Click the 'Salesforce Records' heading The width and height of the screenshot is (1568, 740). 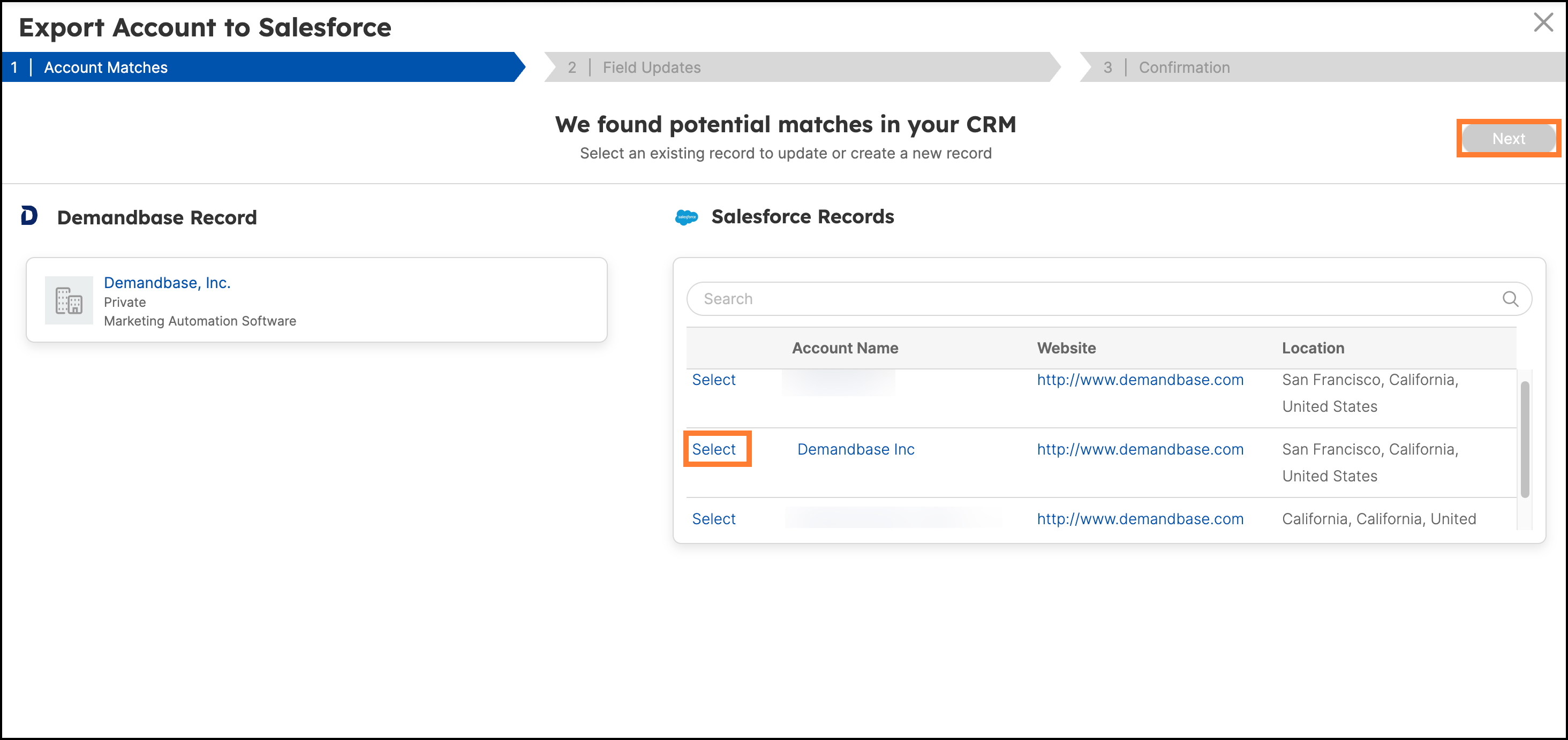[x=802, y=217]
